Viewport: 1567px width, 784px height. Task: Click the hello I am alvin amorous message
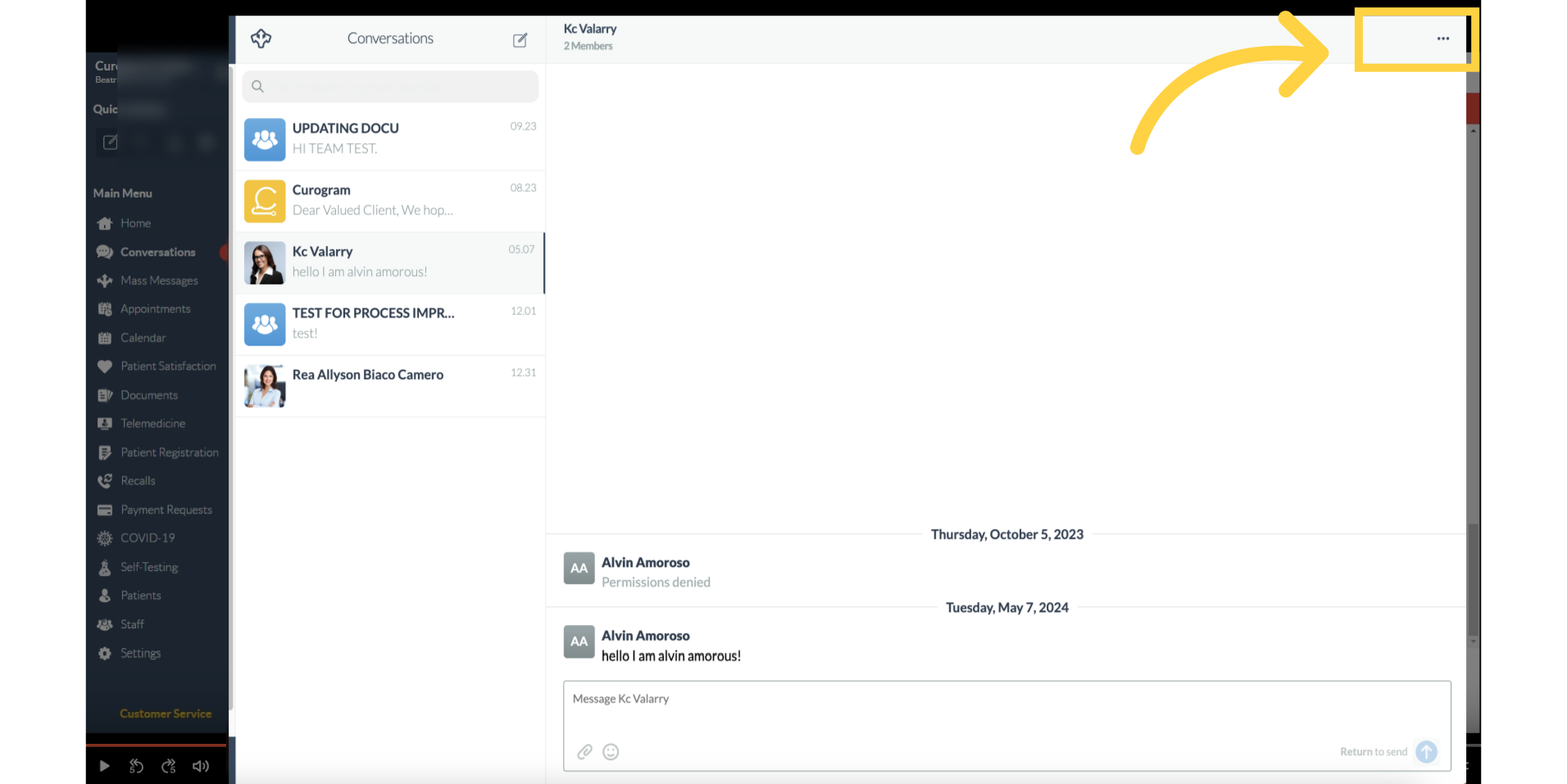tap(671, 656)
